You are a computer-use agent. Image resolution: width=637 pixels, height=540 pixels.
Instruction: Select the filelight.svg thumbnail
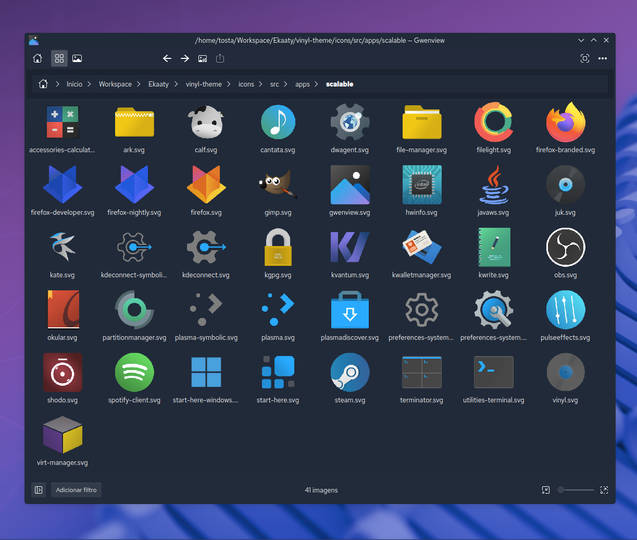coord(494,122)
